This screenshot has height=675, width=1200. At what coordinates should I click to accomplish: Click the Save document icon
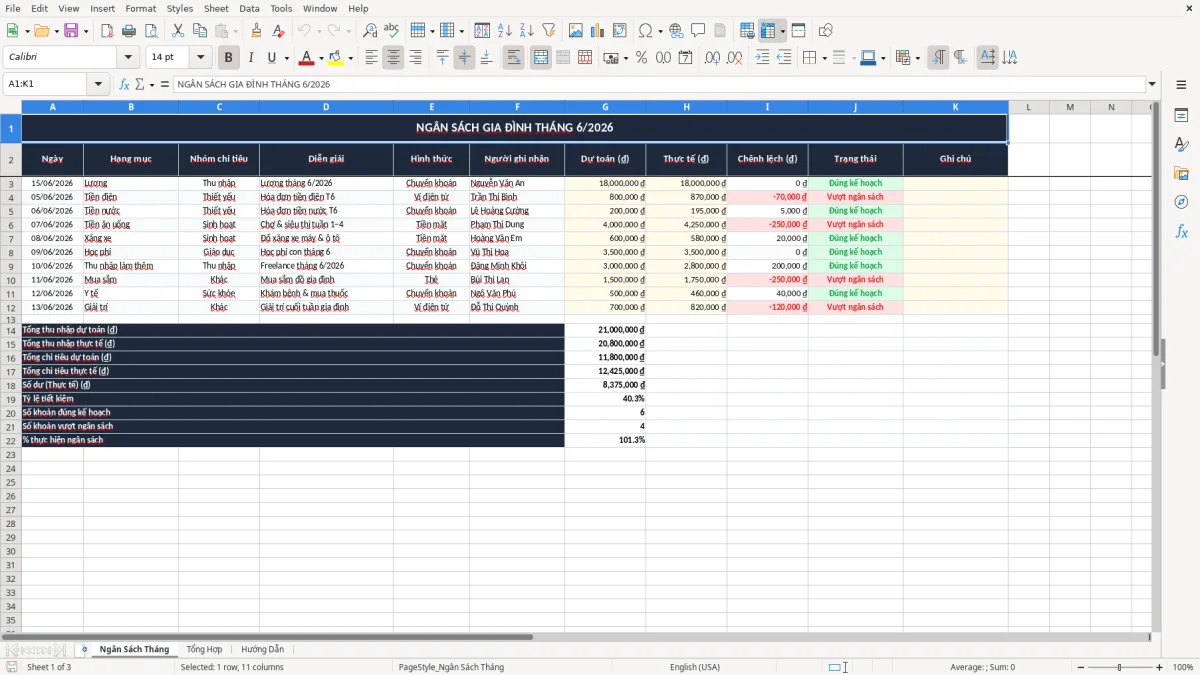click(71, 31)
